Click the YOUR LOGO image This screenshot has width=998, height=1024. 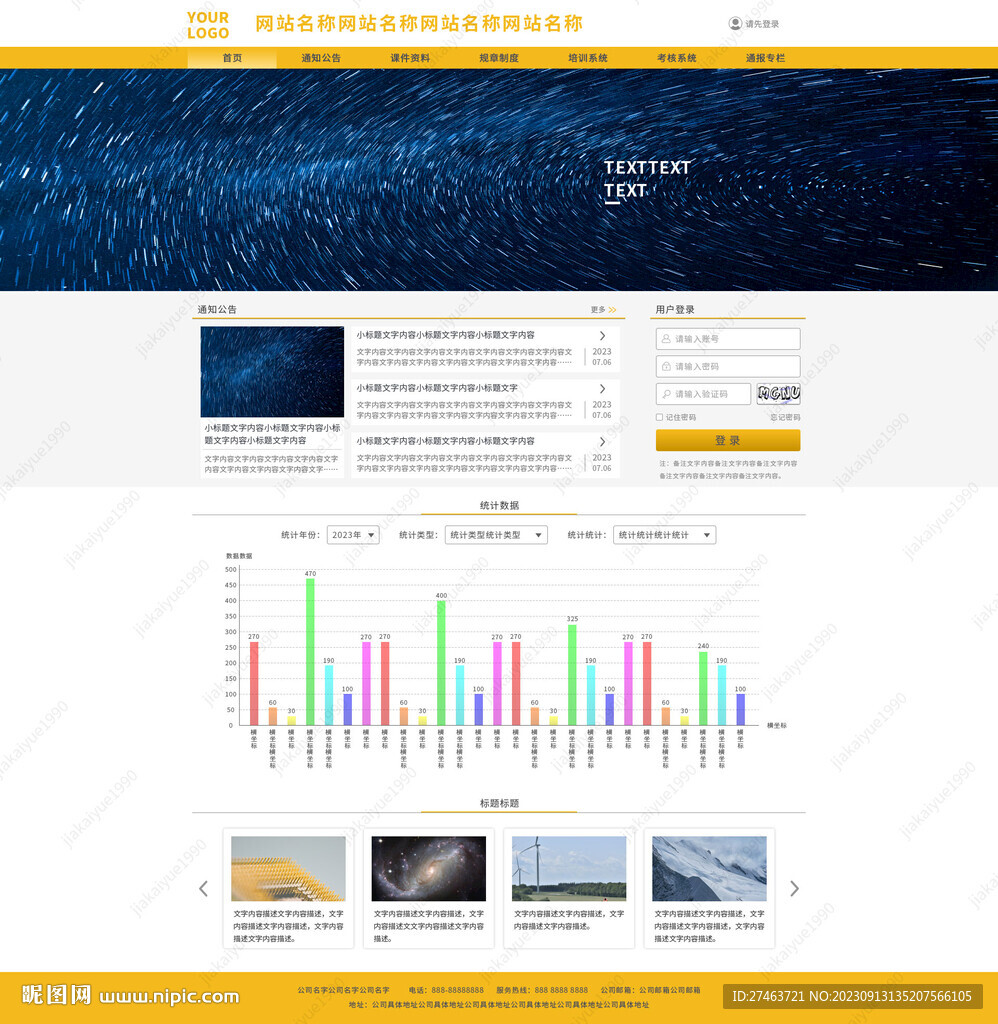[x=208, y=25]
